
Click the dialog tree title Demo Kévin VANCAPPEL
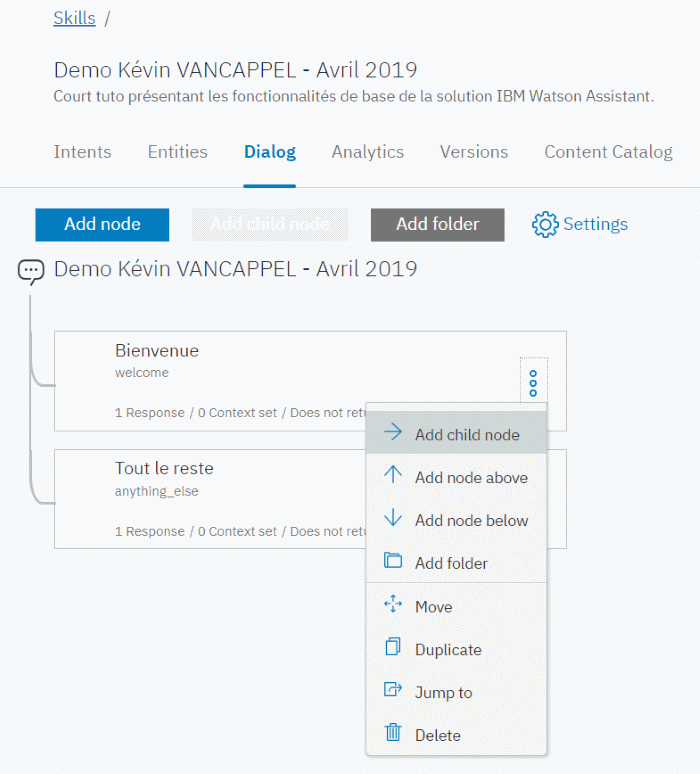pos(235,269)
